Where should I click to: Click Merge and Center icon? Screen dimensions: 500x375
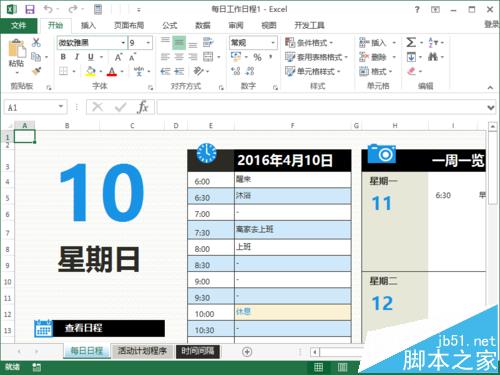[x=208, y=57]
